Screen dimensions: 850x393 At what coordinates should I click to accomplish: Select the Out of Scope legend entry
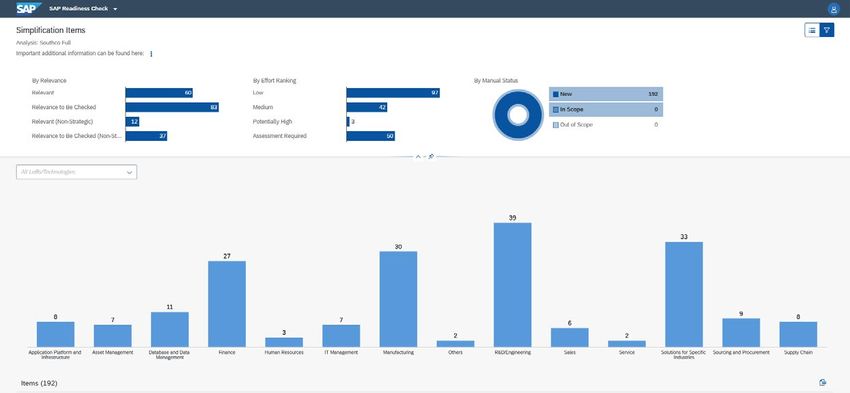click(x=606, y=125)
